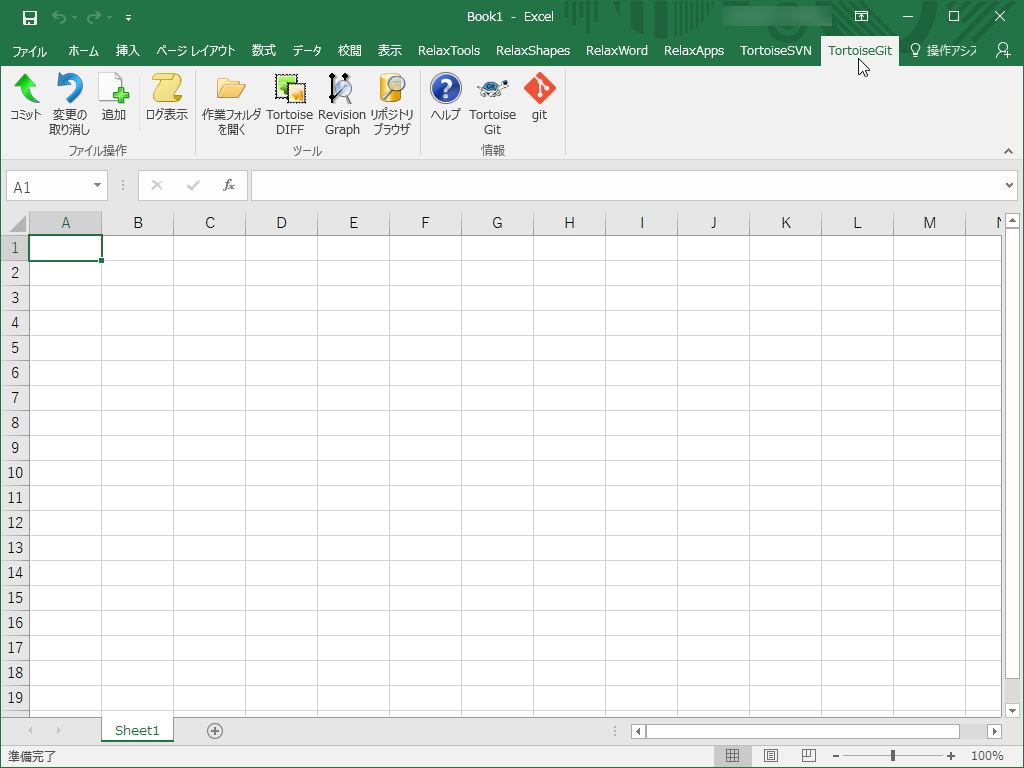Launch Tortoise DIFF tool
Image resolution: width=1024 pixels, height=768 pixels.
(289, 100)
